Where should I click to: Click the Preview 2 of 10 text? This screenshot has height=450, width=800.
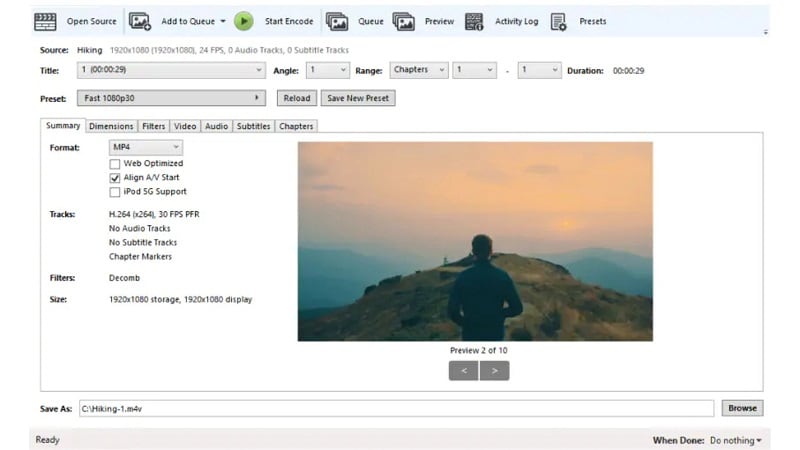click(479, 351)
